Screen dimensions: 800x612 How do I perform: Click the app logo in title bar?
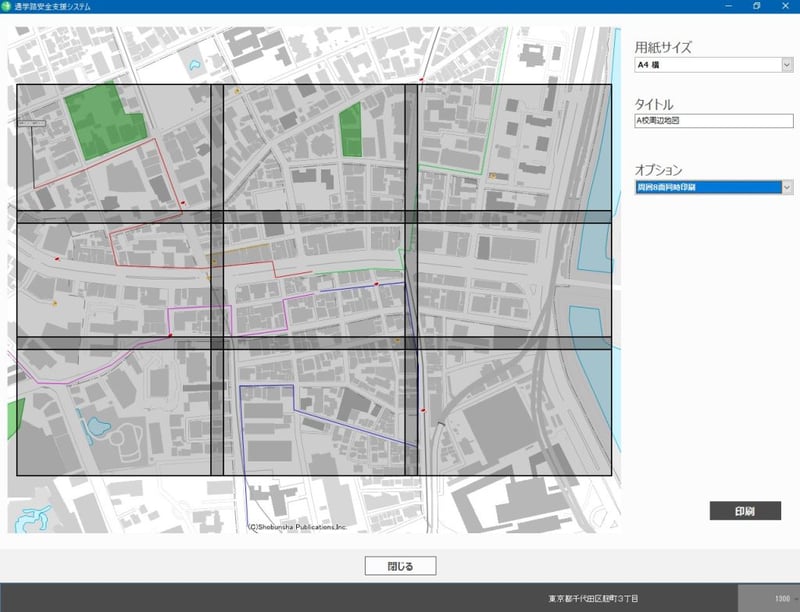pyautogui.click(x=7, y=6)
